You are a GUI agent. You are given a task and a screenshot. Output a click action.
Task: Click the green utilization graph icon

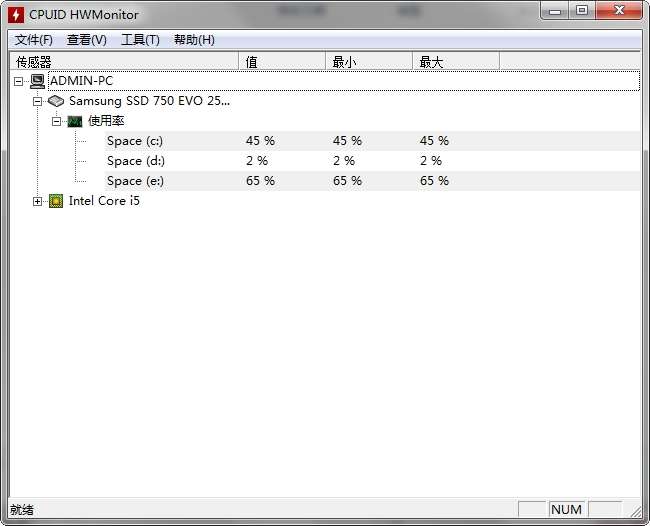pos(75,121)
